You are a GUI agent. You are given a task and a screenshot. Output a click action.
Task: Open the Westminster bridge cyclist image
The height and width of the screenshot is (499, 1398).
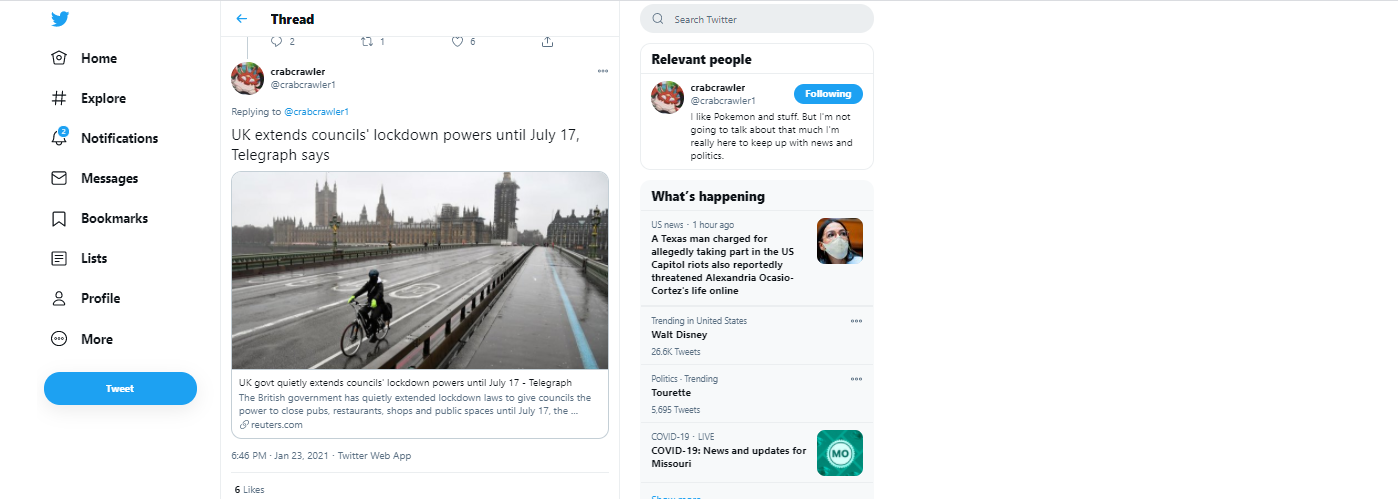pyautogui.click(x=420, y=270)
